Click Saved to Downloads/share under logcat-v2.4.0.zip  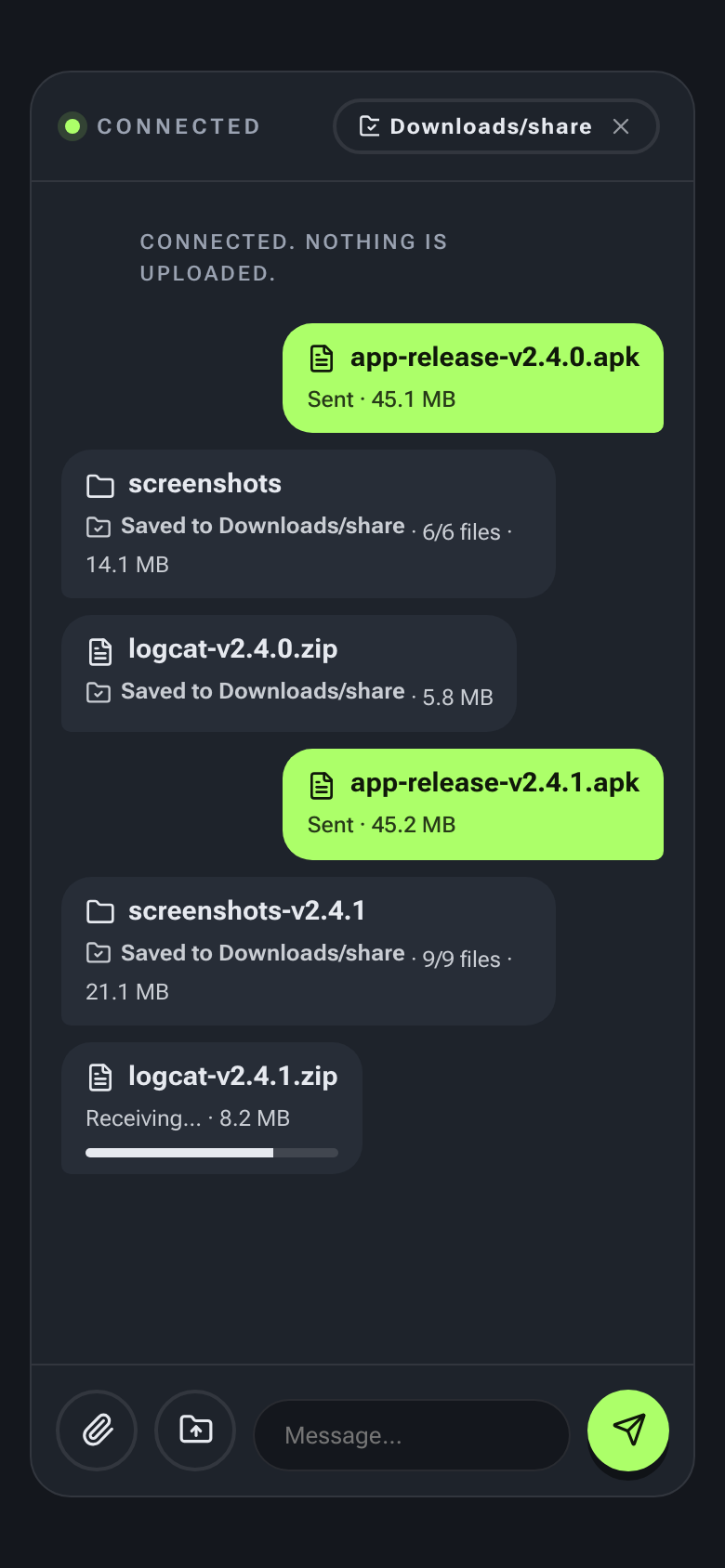point(263,691)
